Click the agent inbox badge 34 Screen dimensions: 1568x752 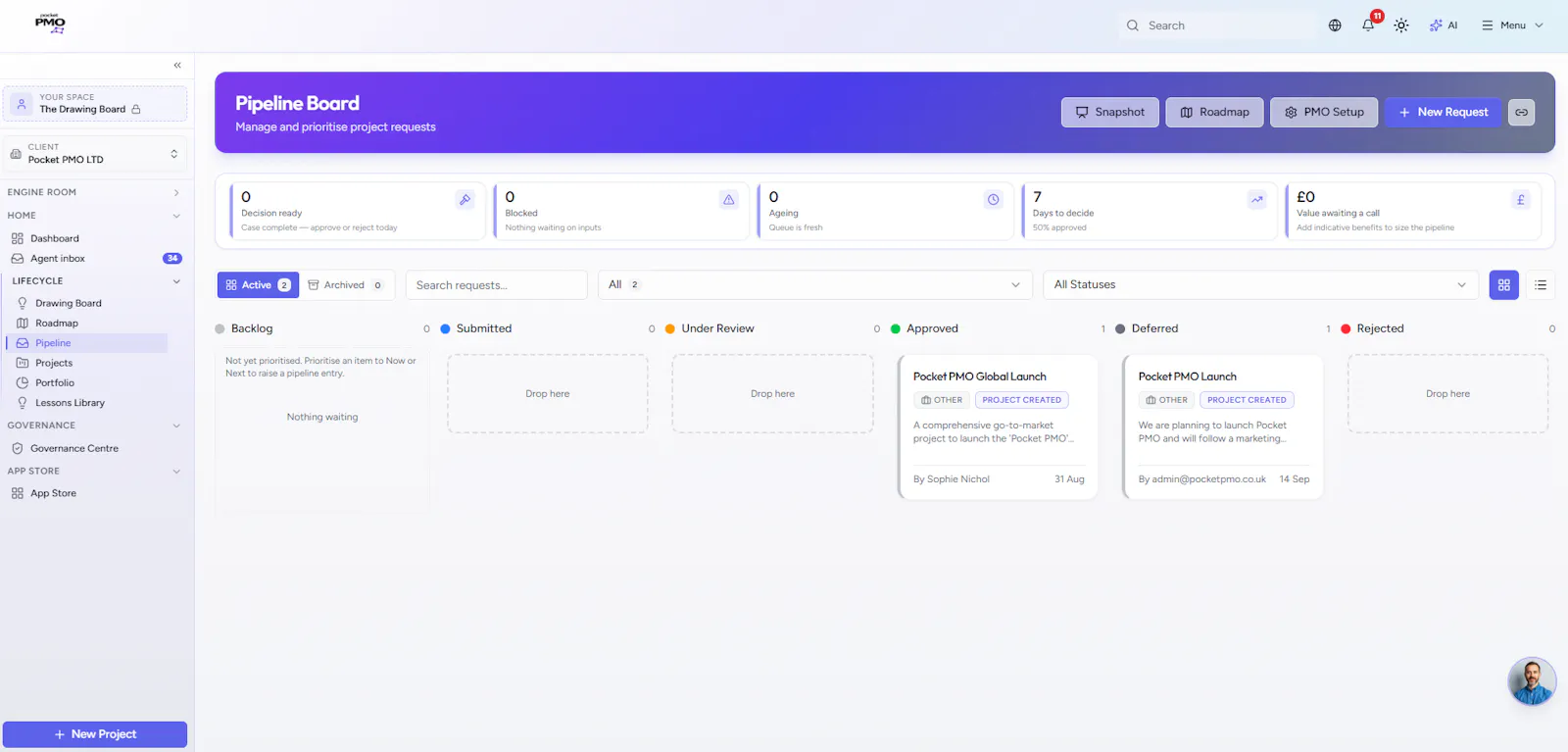pyautogui.click(x=172, y=259)
